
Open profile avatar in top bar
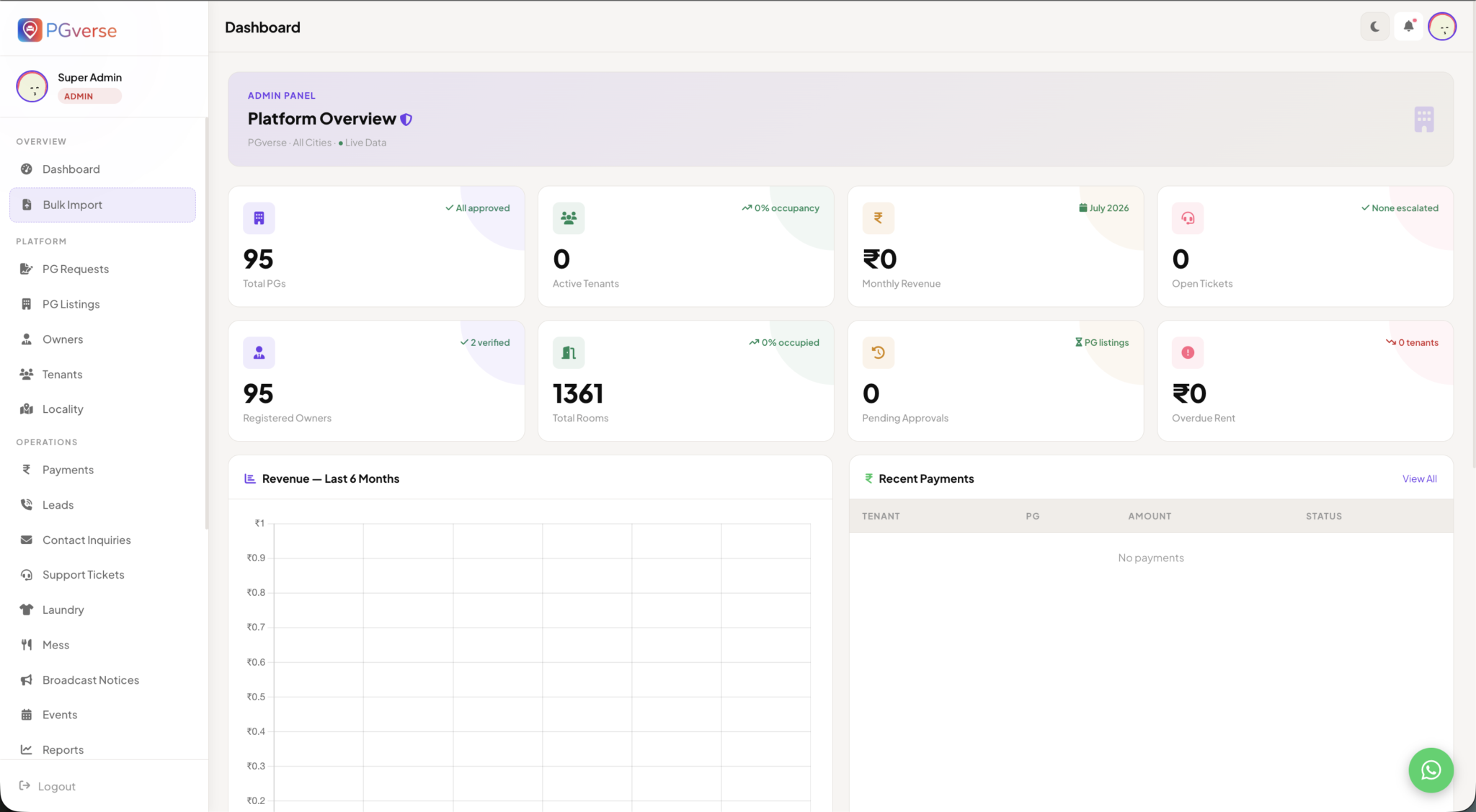[1442, 27]
